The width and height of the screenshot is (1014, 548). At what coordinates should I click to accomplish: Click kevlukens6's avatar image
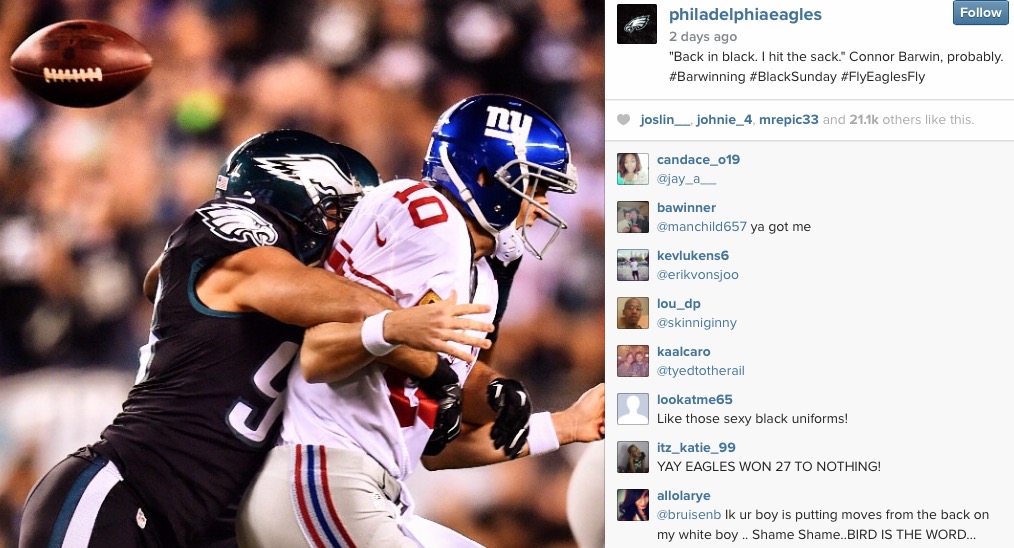[x=632, y=265]
